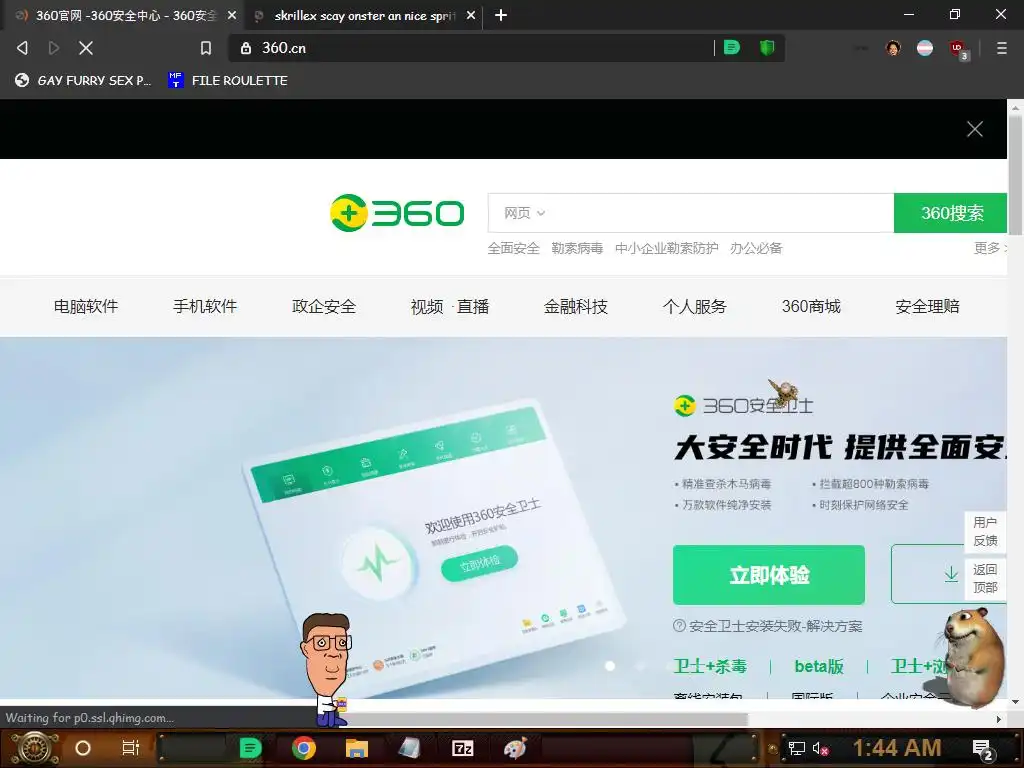Screen dimensions: 1024x768
Task: Expand 更多 next to search suggestions
Action: pos(990,248)
